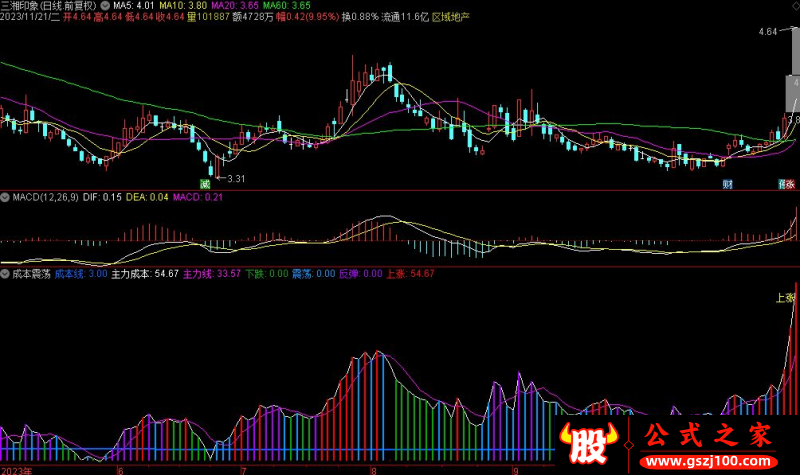Viewport: 800px width, 475px height.
Task: Click the DEA: 0.04 value
Action: pyautogui.click(x=147, y=197)
